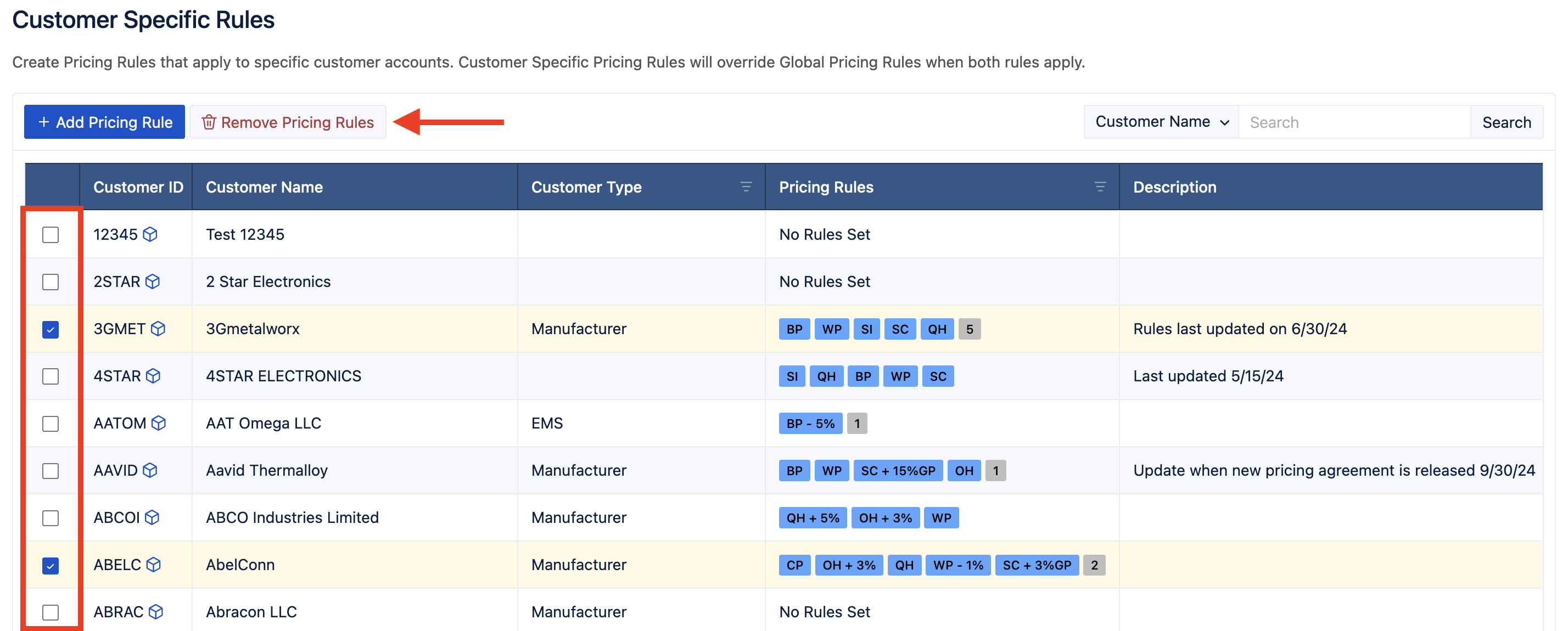Click the gray 5 badge in 3Gmetalworx row
This screenshot has width=1568, height=631.
[969, 329]
